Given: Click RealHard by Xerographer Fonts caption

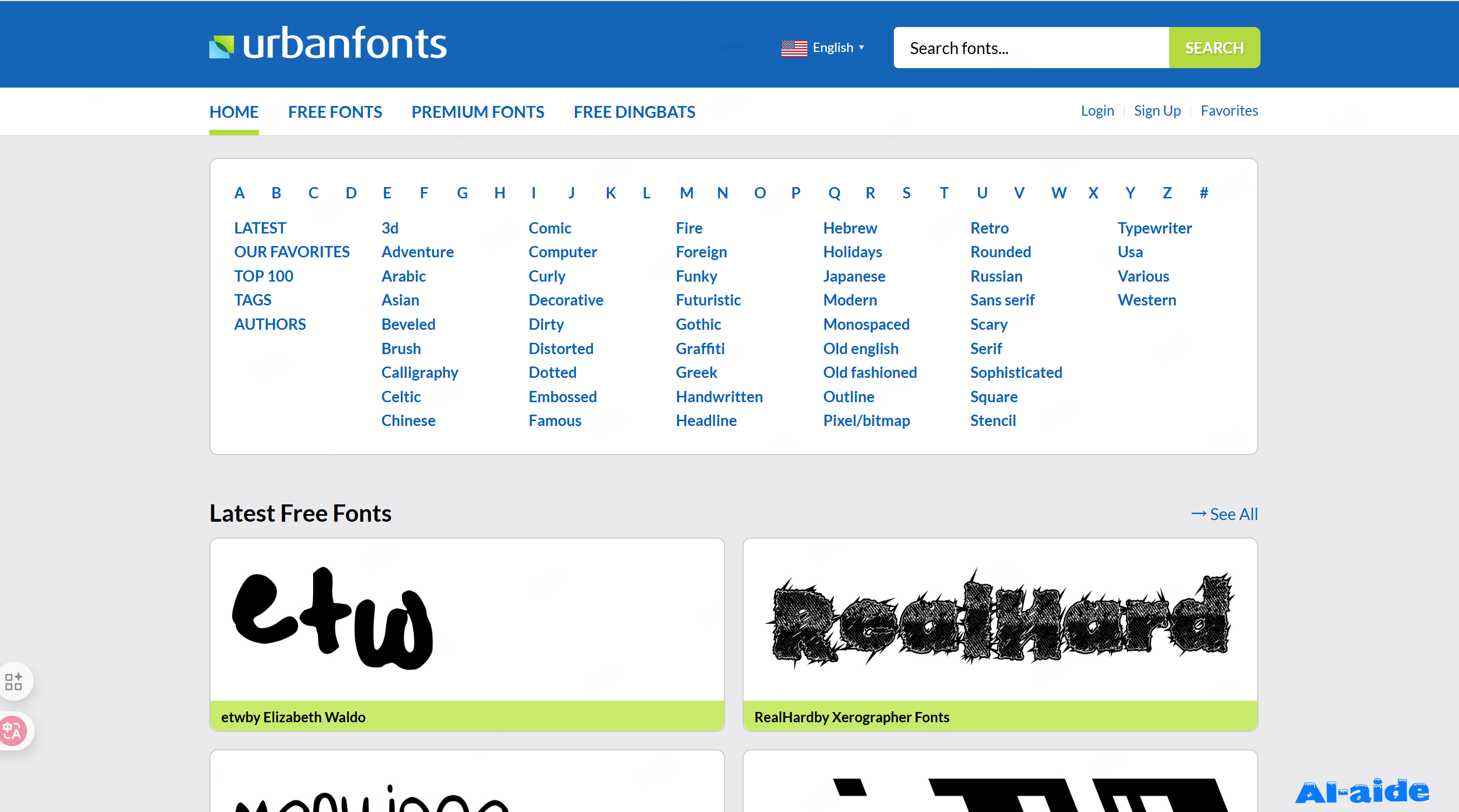Looking at the screenshot, I should [852, 717].
